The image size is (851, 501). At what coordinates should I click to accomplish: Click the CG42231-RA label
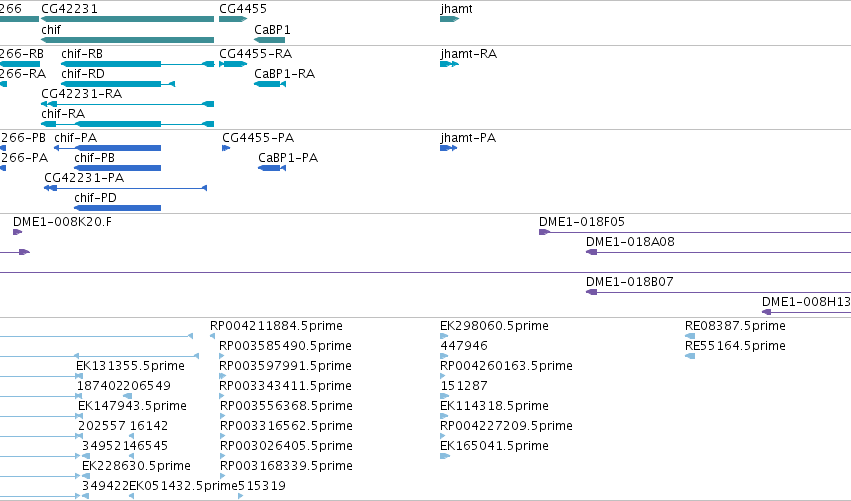pyautogui.click(x=81, y=94)
